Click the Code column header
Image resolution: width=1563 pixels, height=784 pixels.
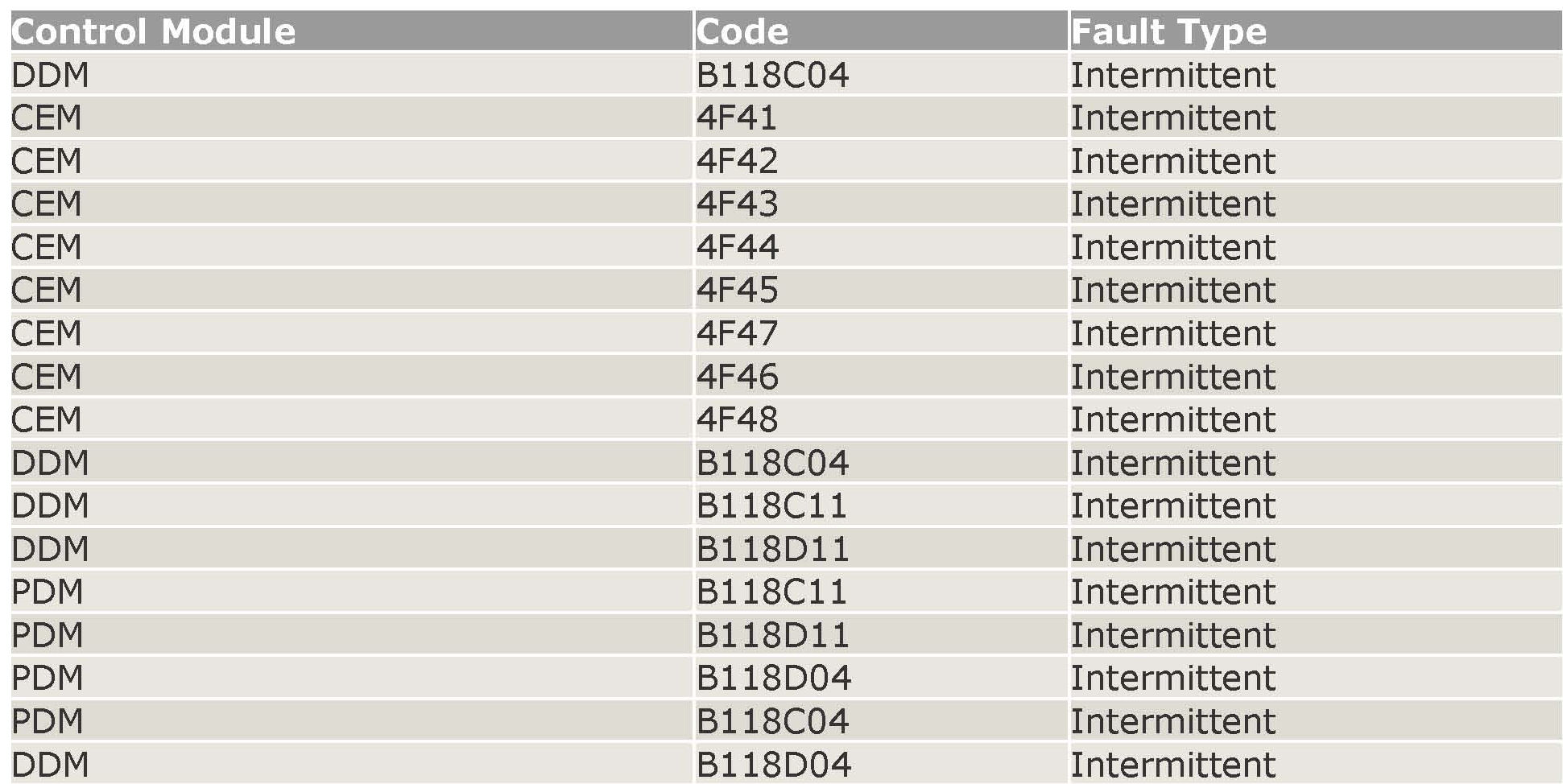click(742, 32)
